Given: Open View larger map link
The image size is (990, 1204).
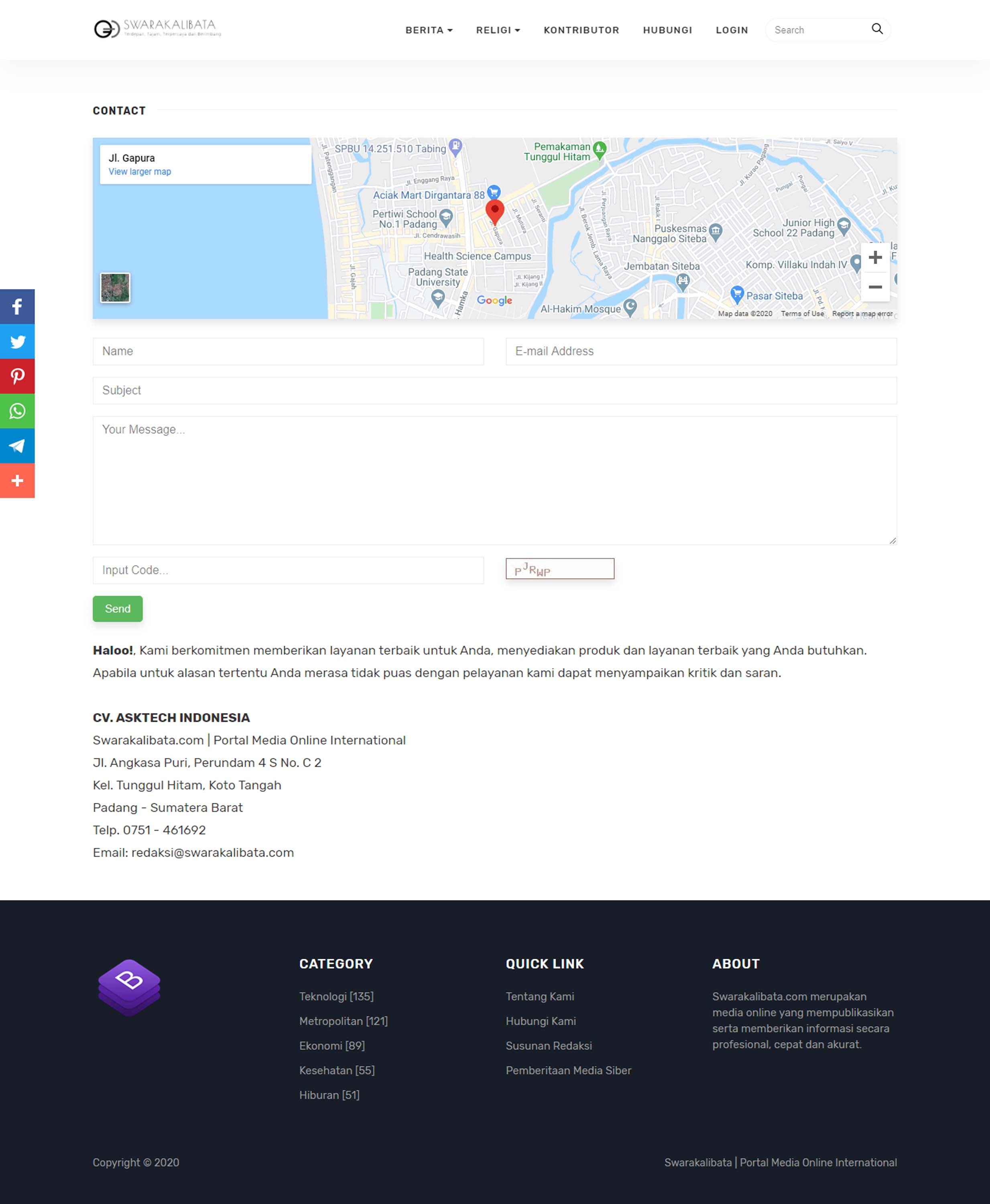Looking at the screenshot, I should [x=140, y=172].
